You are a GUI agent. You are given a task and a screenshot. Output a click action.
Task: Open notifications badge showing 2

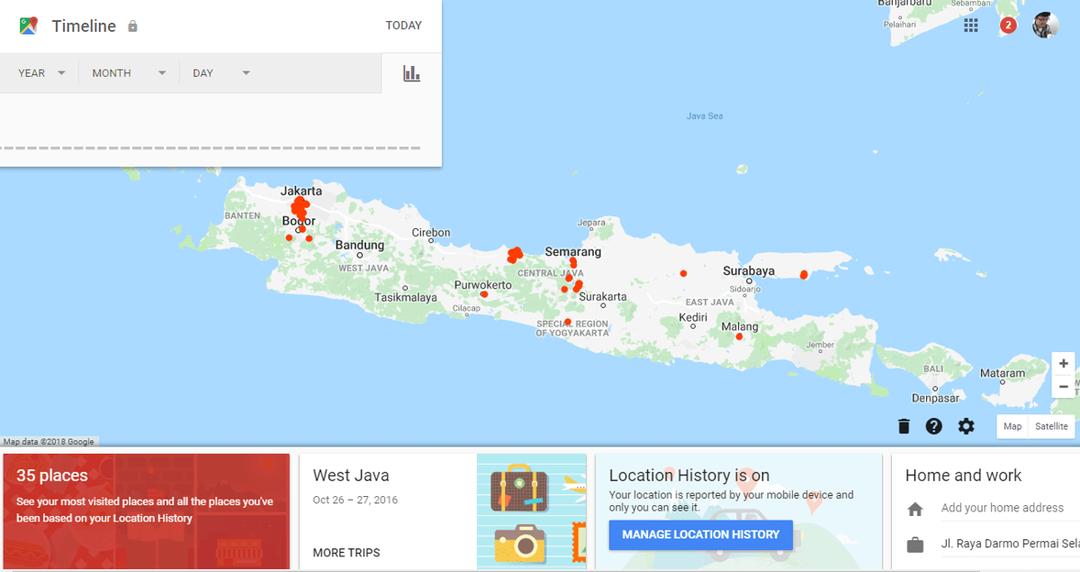(x=1008, y=25)
